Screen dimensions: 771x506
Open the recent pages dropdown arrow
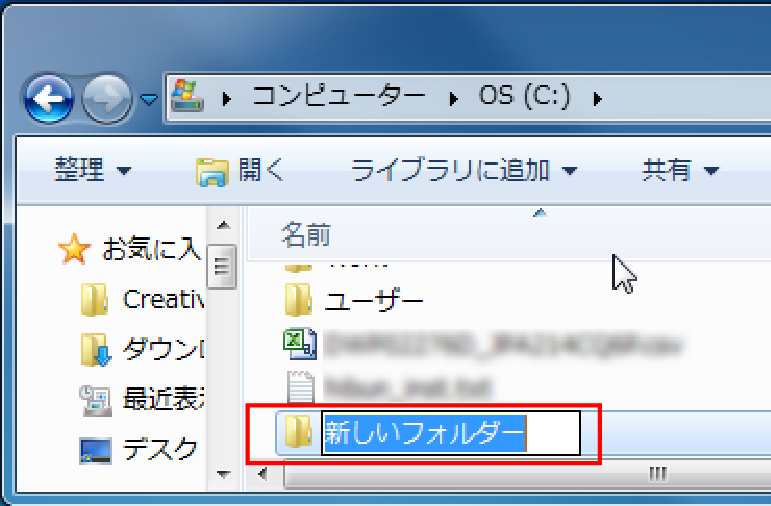tap(149, 100)
